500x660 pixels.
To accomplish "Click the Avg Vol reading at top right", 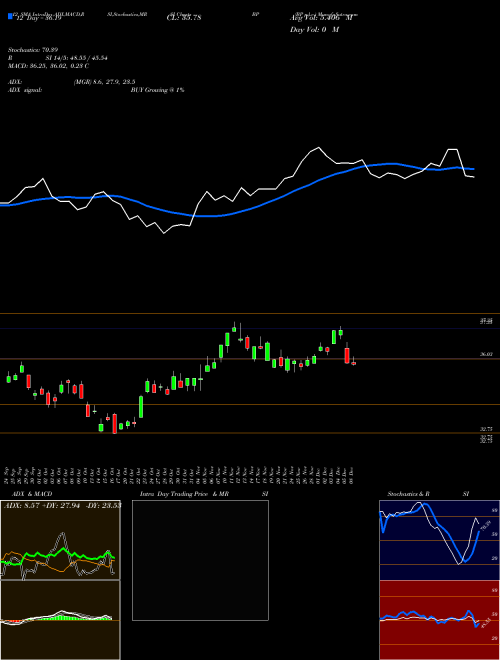I will (x=321, y=18).
